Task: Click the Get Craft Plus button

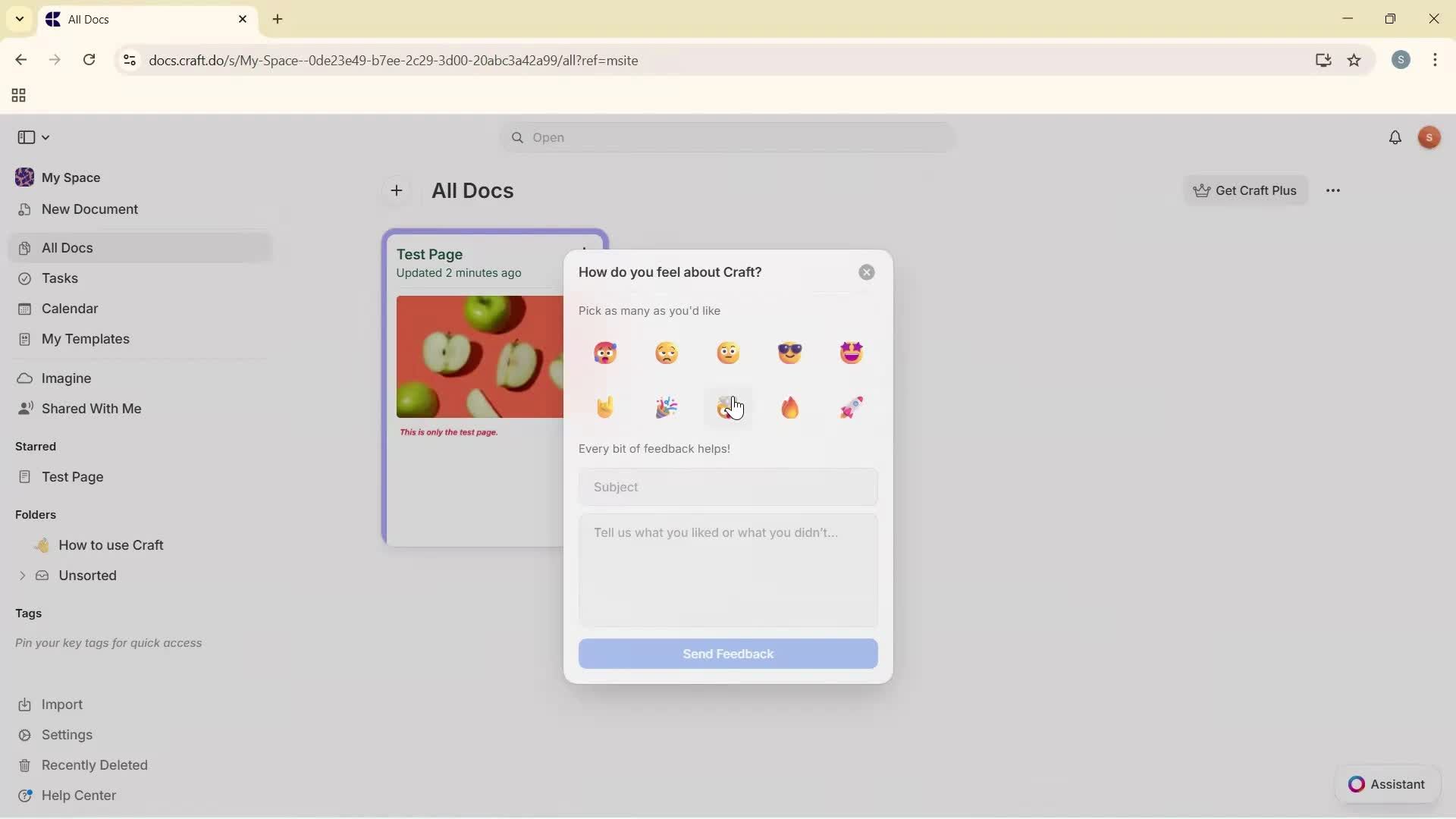Action: point(1246,190)
